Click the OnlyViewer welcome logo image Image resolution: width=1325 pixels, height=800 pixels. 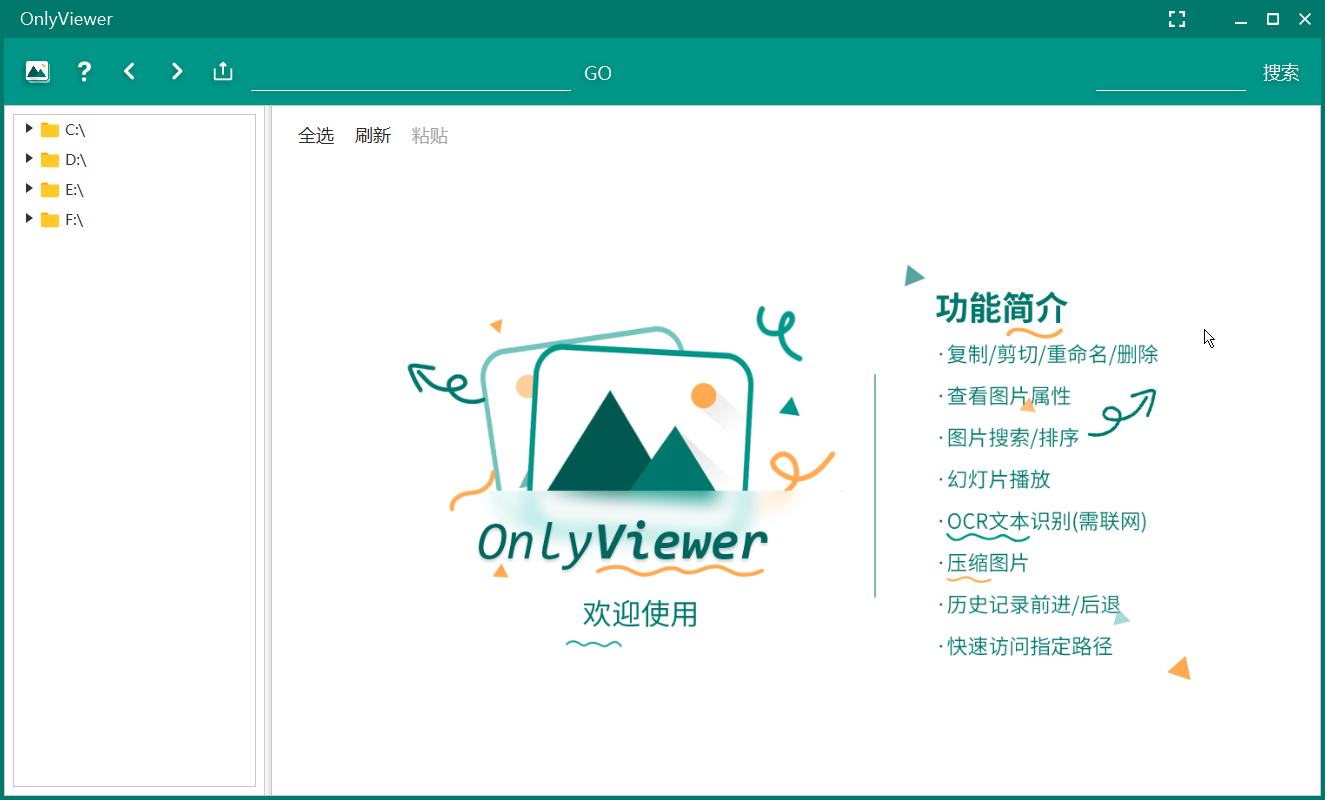(x=622, y=440)
